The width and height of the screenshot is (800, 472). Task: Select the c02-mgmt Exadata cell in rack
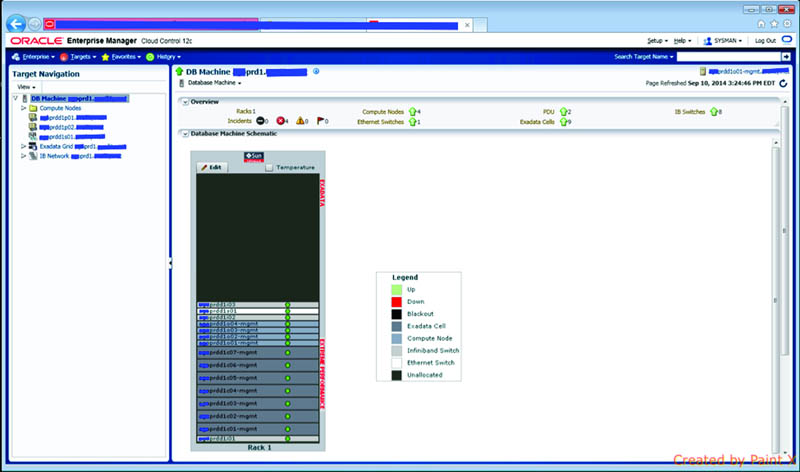click(x=258, y=416)
